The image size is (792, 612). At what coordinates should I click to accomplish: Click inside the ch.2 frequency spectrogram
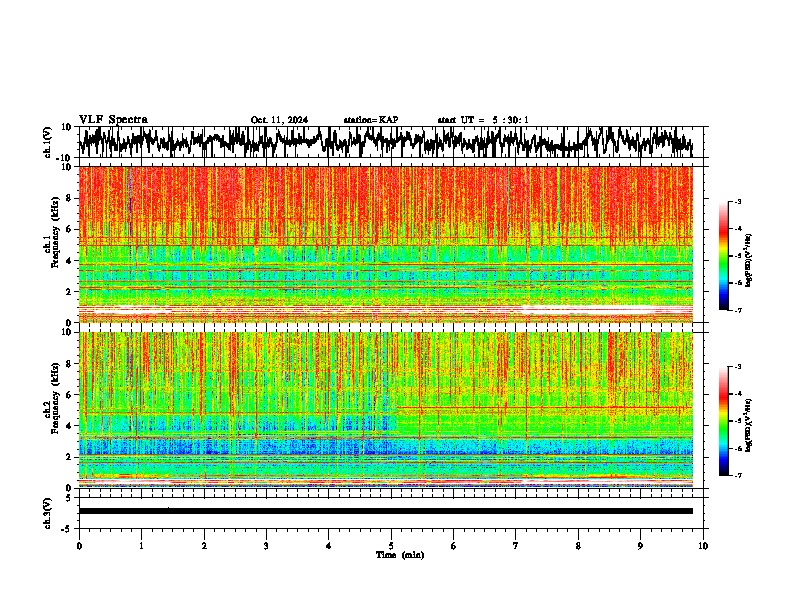tap(385, 410)
